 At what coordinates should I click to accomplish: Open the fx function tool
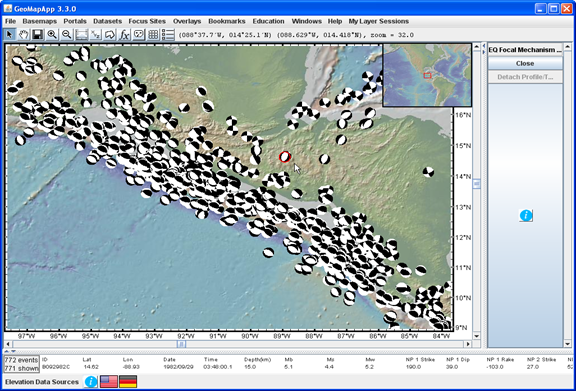(124, 35)
